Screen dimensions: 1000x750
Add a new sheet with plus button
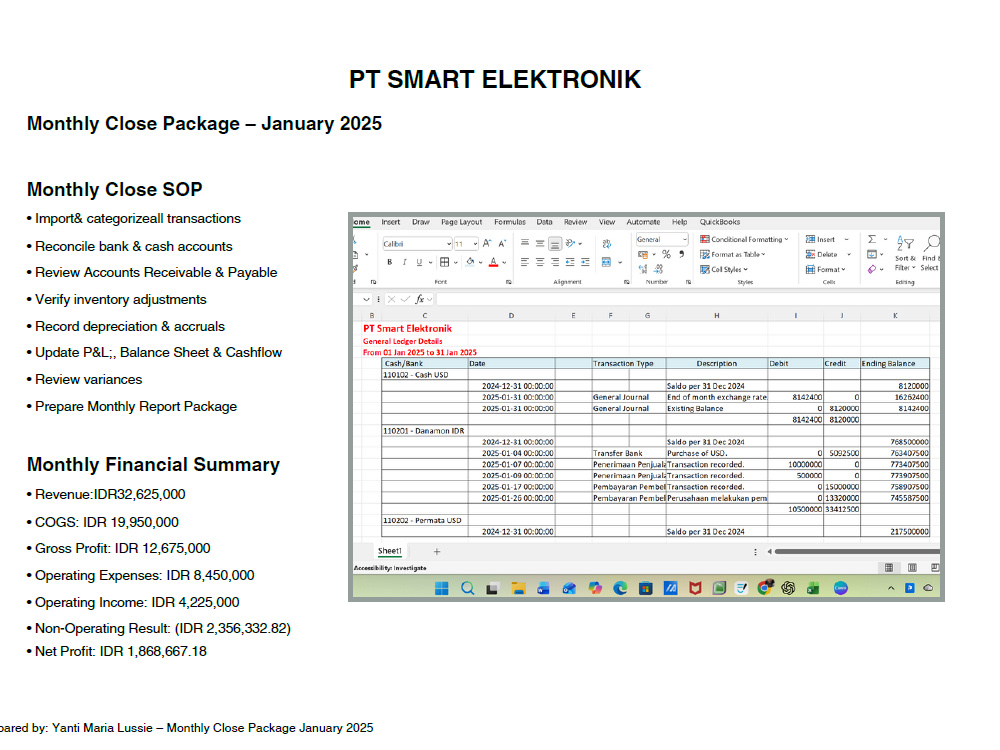(437, 552)
